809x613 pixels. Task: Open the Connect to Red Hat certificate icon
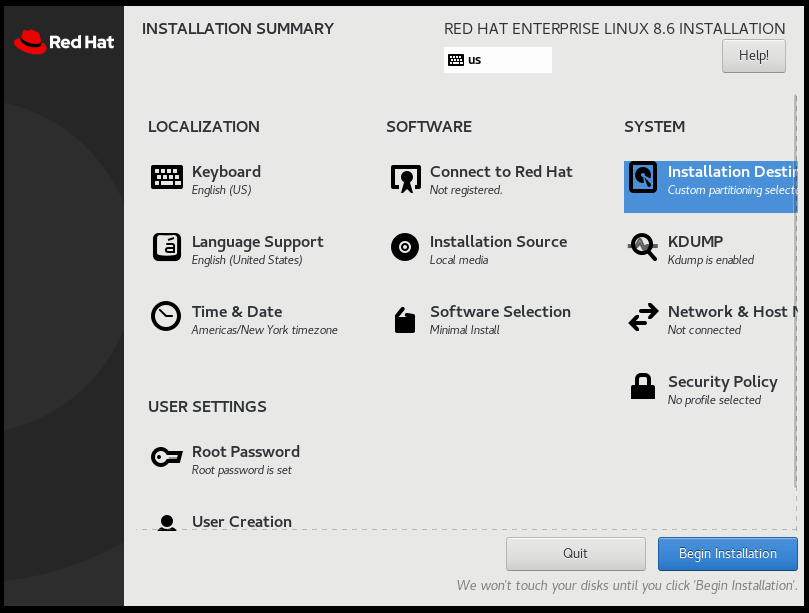(406, 179)
